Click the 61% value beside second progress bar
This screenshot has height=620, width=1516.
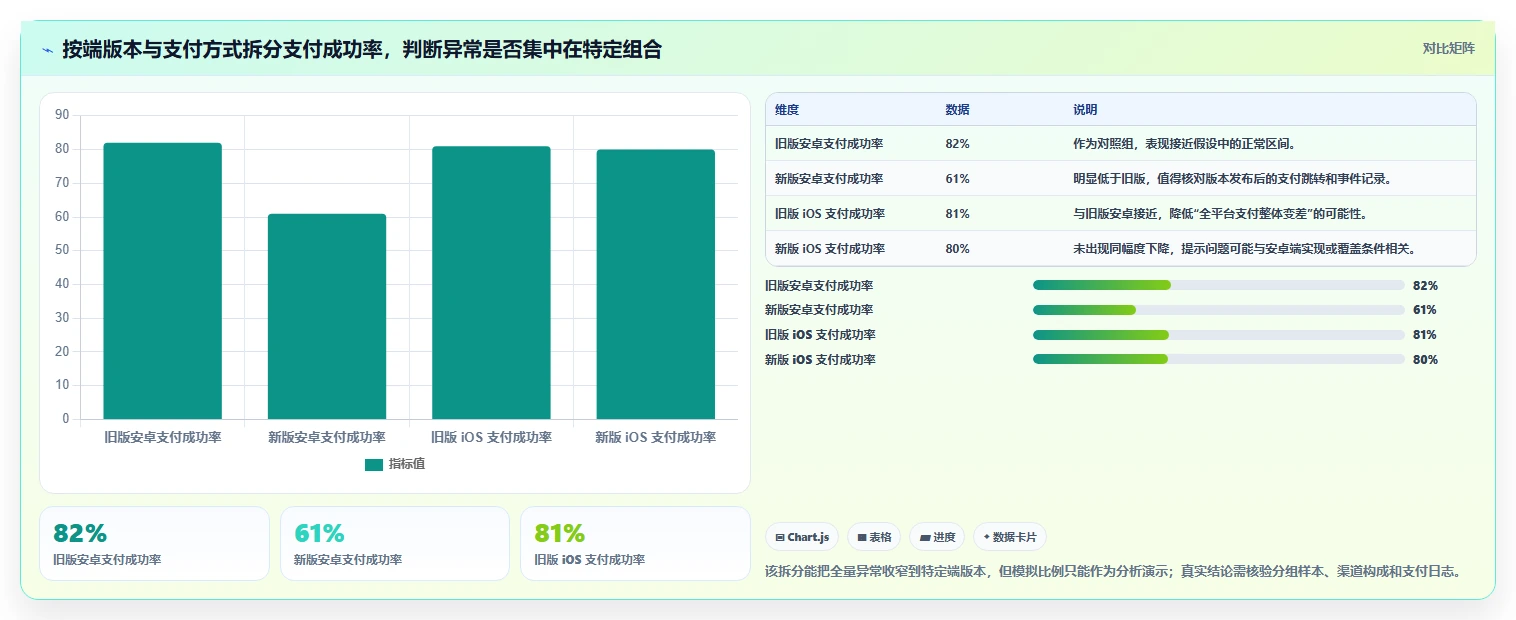click(x=1425, y=310)
